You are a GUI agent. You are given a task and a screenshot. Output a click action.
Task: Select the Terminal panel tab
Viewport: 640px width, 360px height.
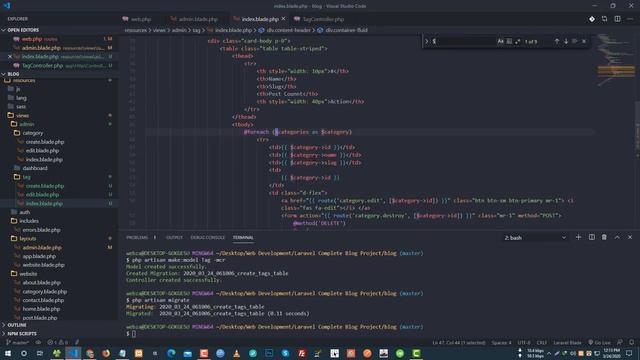pos(243,238)
